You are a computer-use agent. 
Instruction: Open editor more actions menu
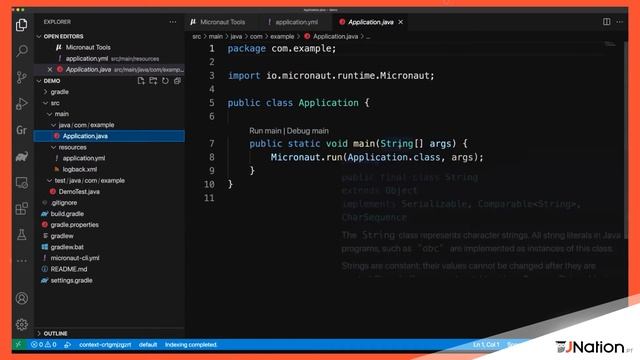click(620, 22)
